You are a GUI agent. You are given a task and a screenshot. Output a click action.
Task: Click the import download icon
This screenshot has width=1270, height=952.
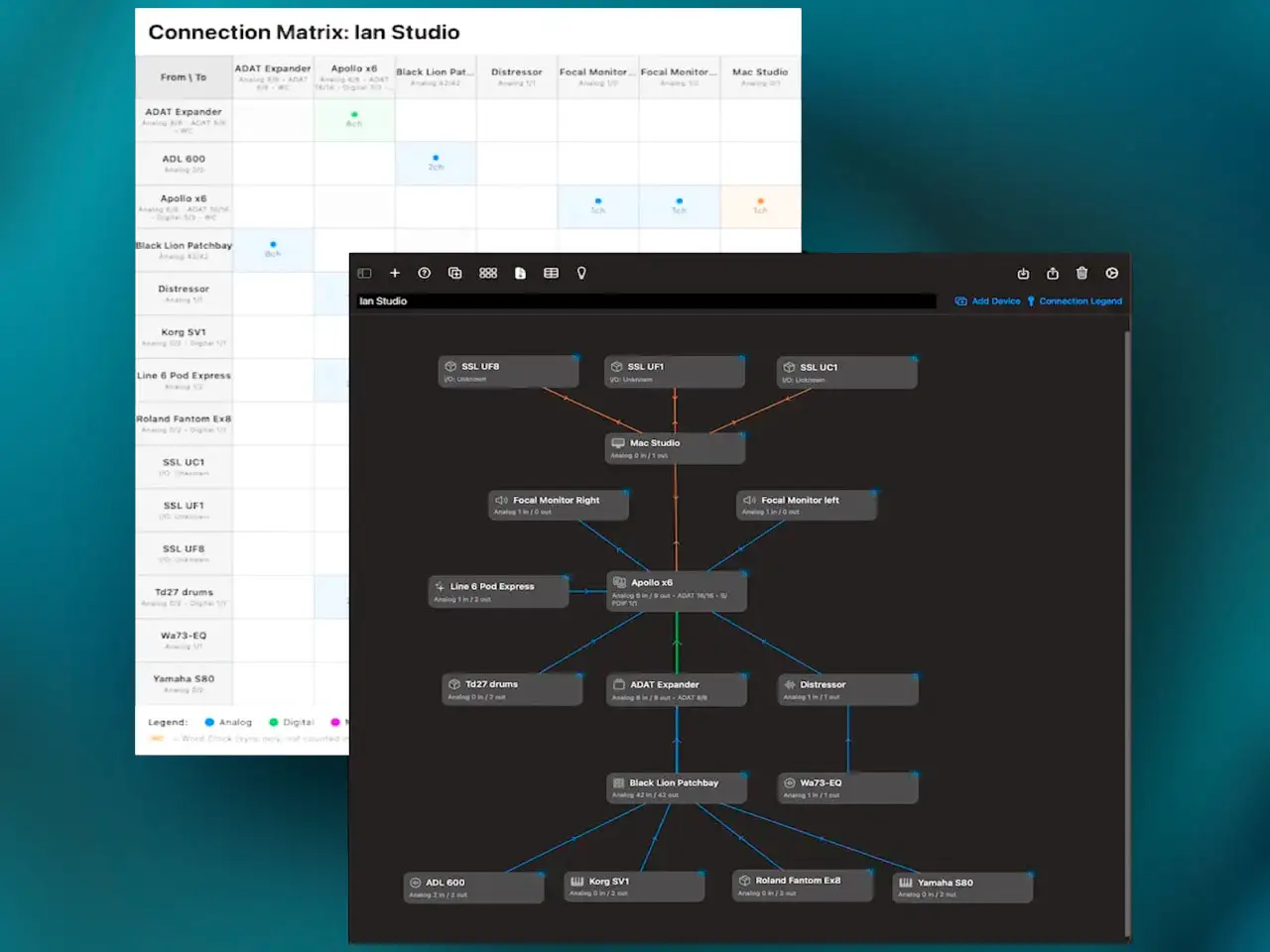click(x=1023, y=273)
